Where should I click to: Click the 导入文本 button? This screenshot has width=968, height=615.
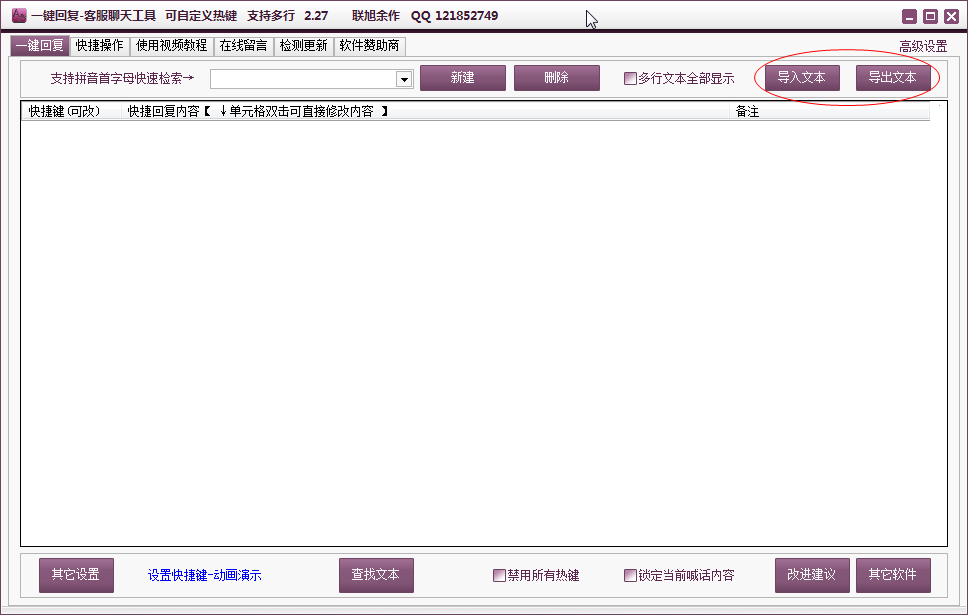(802, 78)
